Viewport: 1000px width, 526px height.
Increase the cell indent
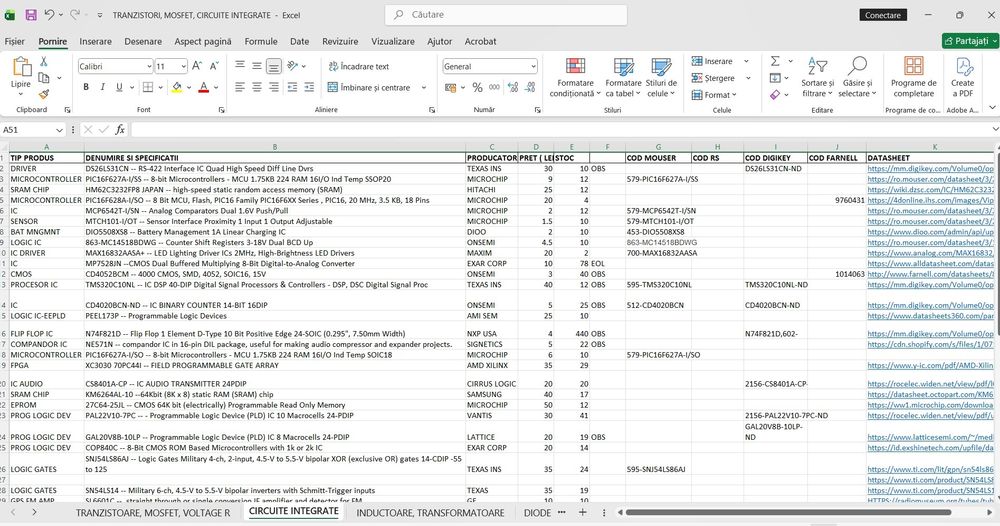309,87
